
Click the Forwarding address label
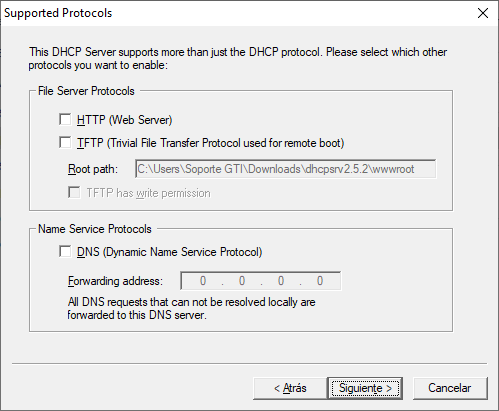point(115,281)
